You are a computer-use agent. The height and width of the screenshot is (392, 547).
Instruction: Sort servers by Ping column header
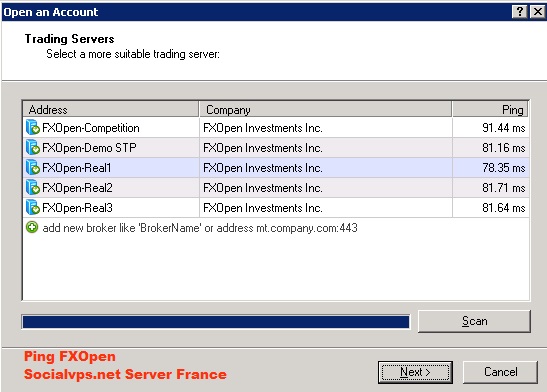pos(490,110)
